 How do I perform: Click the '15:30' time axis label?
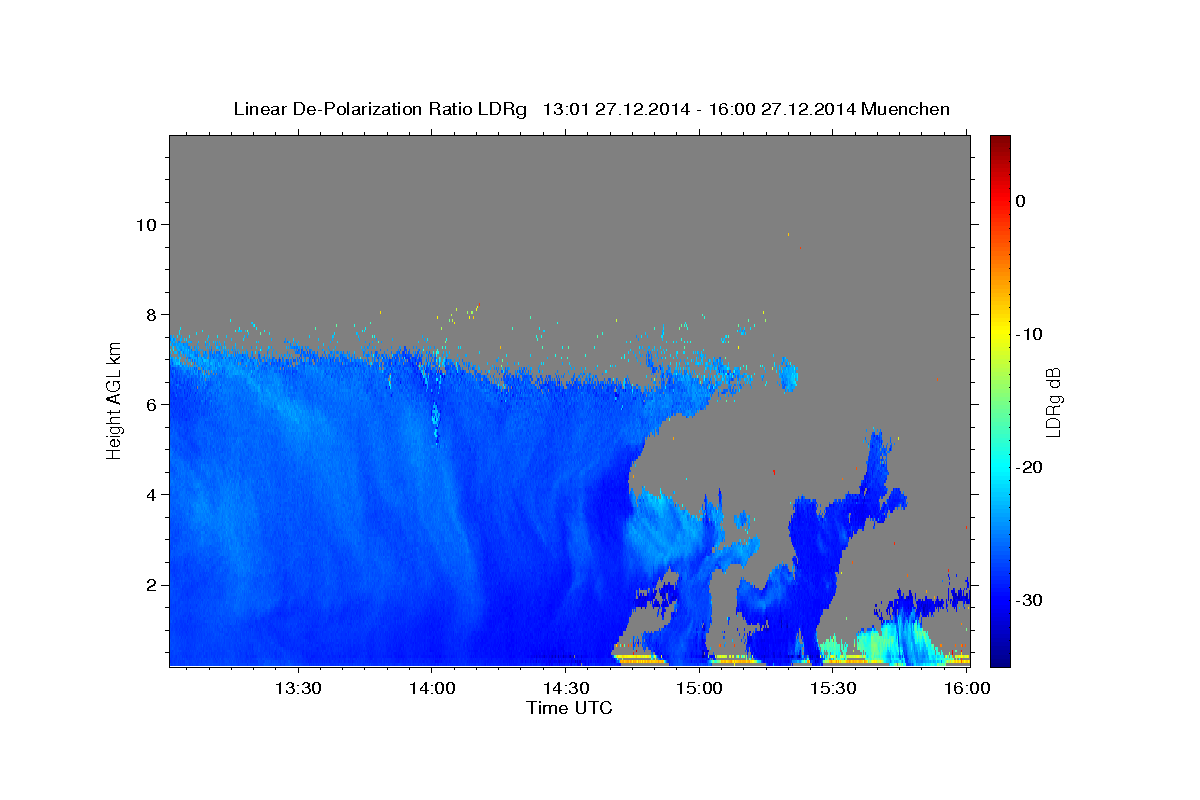click(832, 688)
